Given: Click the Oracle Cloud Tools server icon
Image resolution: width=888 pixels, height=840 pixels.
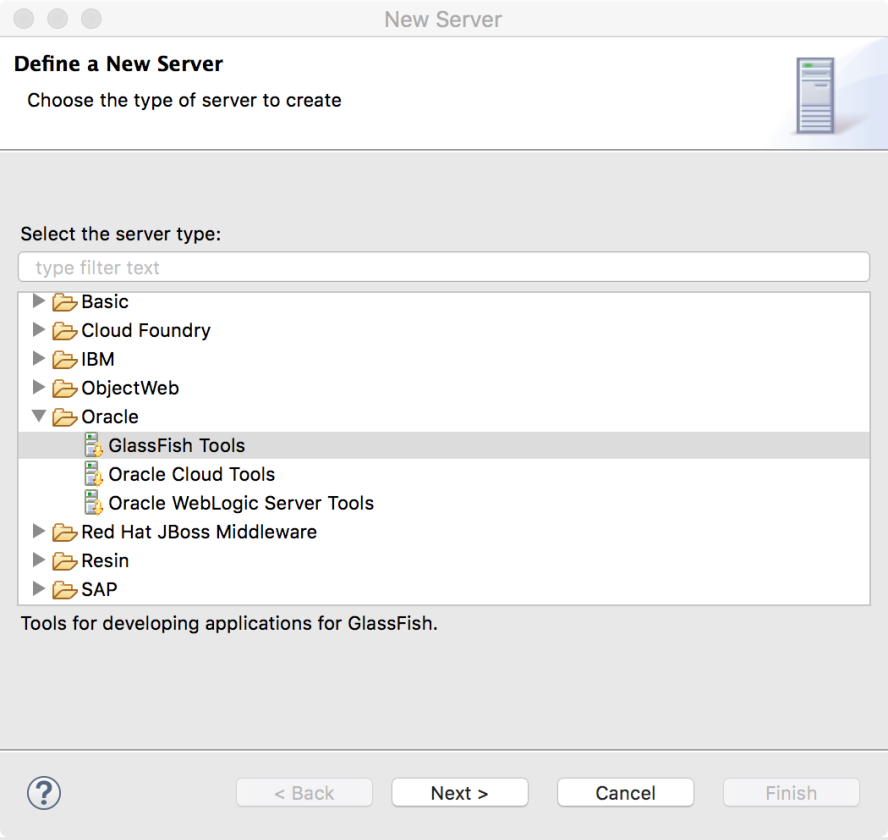Looking at the screenshot, I should (94, 474).
